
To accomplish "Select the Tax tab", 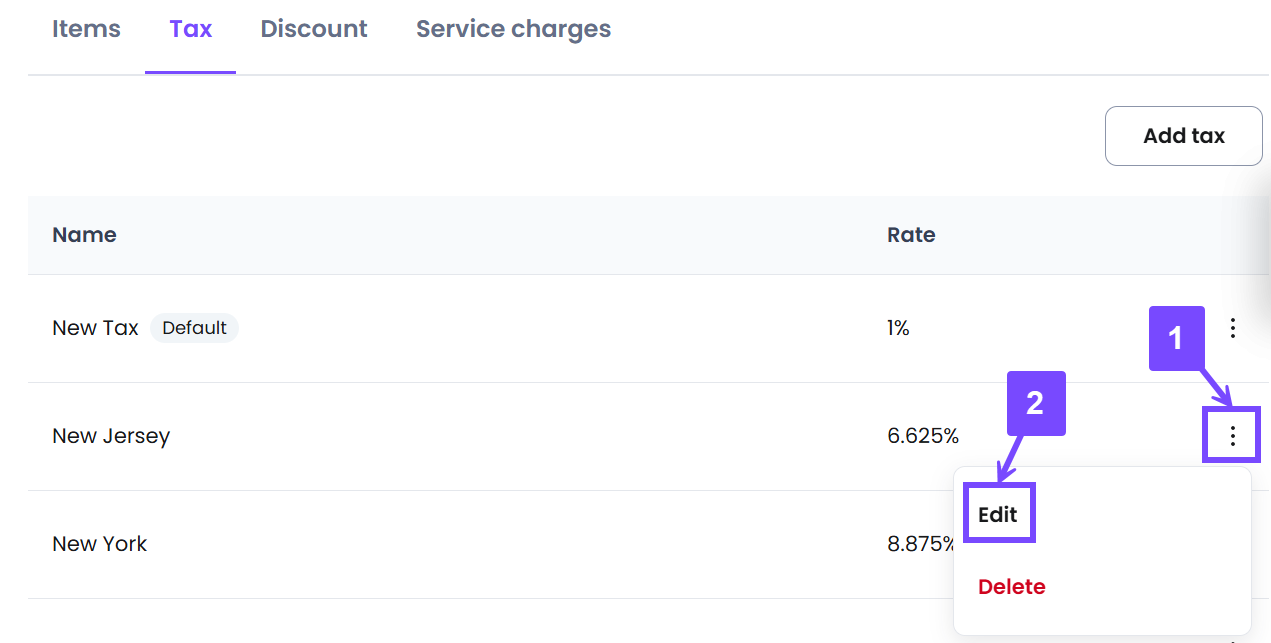I will tap(191, 29).
